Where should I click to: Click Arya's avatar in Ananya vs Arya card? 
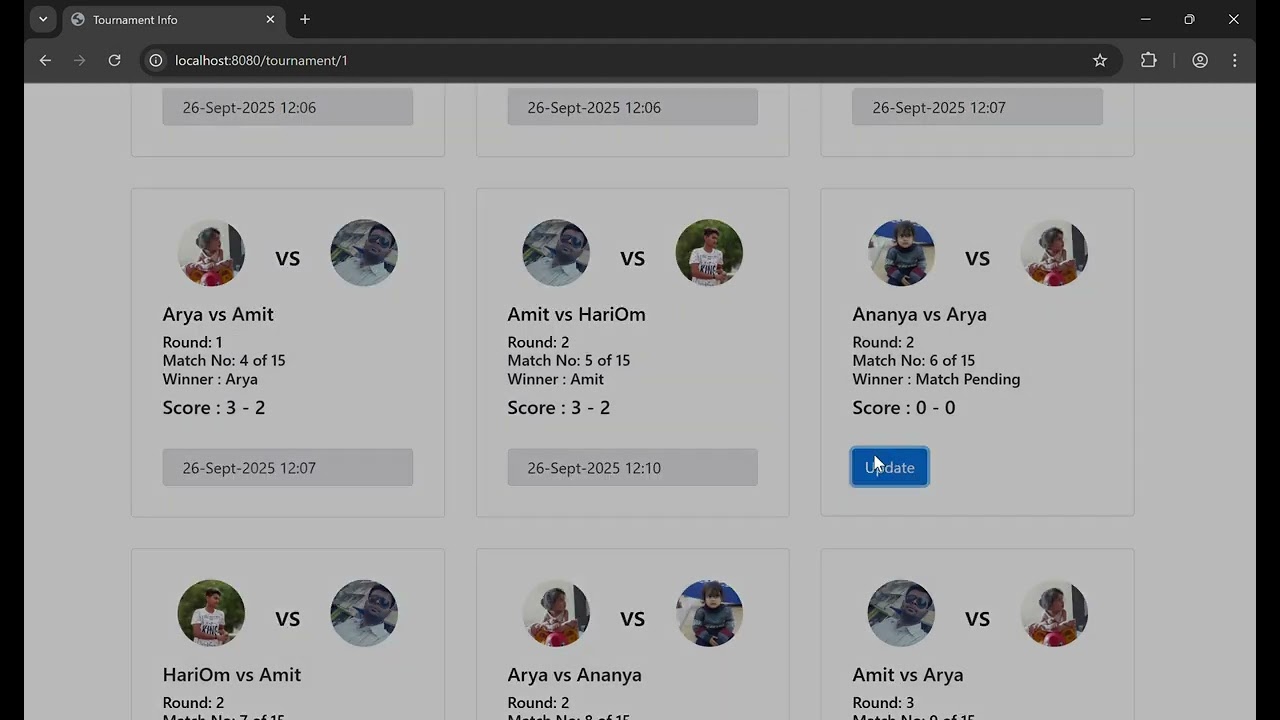(1054, 253)
